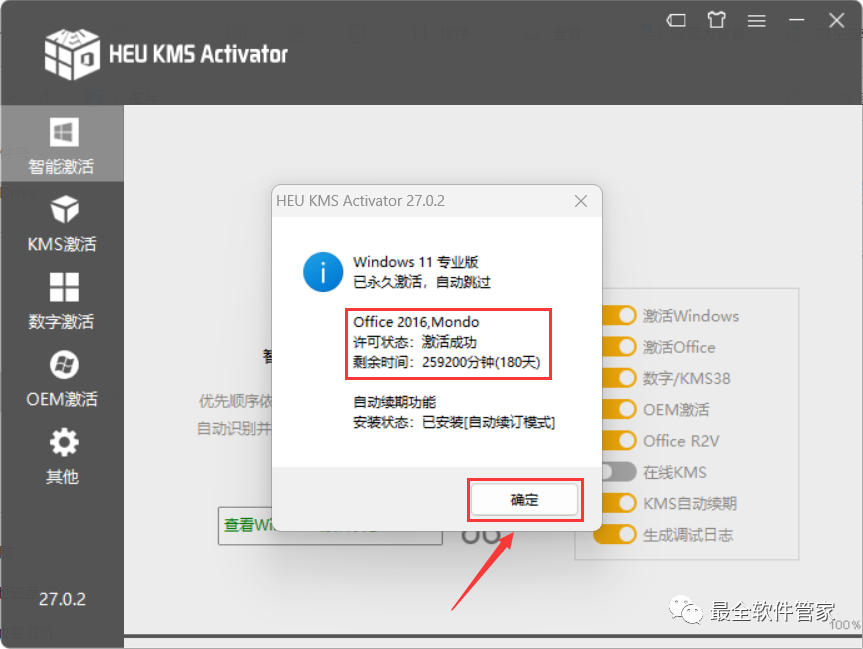Toggle the KMS自动续期 switch
Viewport: 863px width, 649px height.
[x=619, y=503]
